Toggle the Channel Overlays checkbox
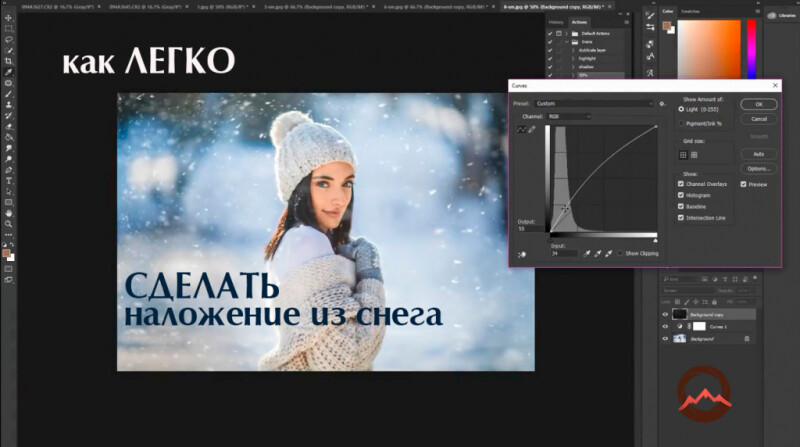 (x=681, y=184)
